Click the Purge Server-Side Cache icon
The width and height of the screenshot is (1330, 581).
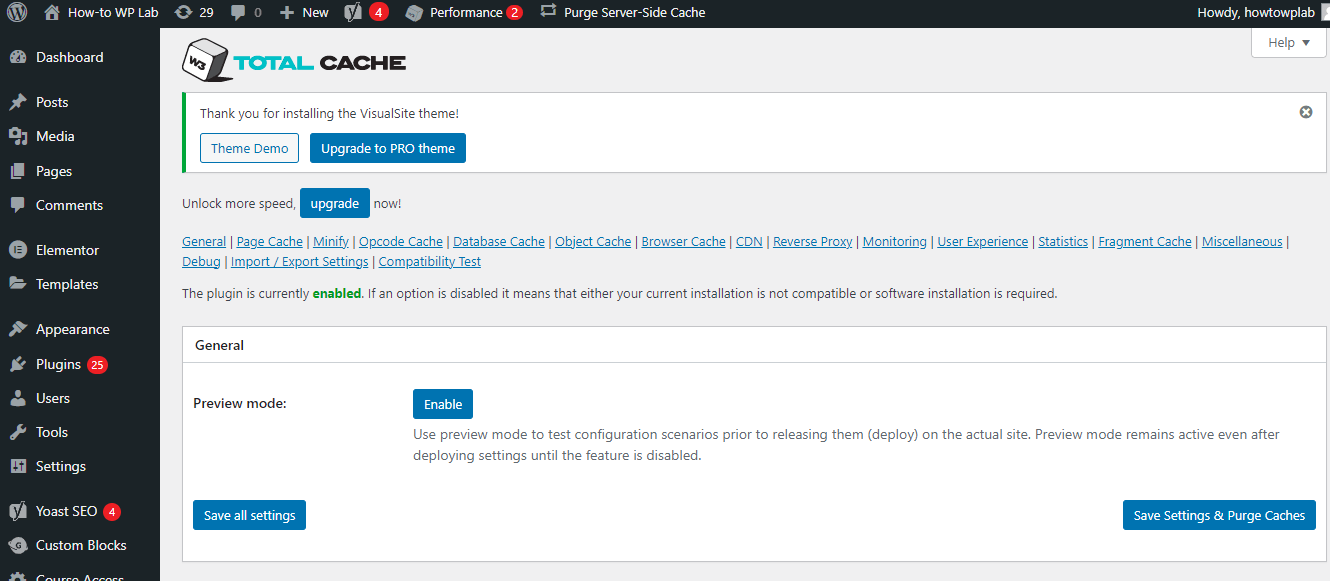pos(548,12)
